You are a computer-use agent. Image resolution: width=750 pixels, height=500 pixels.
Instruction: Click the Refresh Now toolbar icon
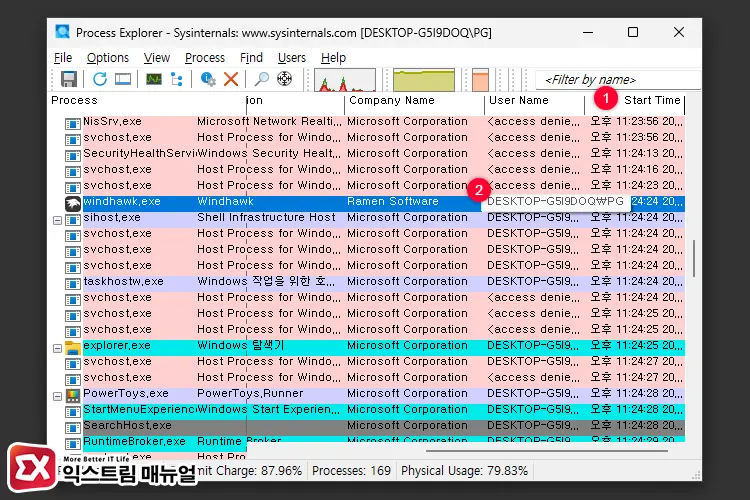99,79
